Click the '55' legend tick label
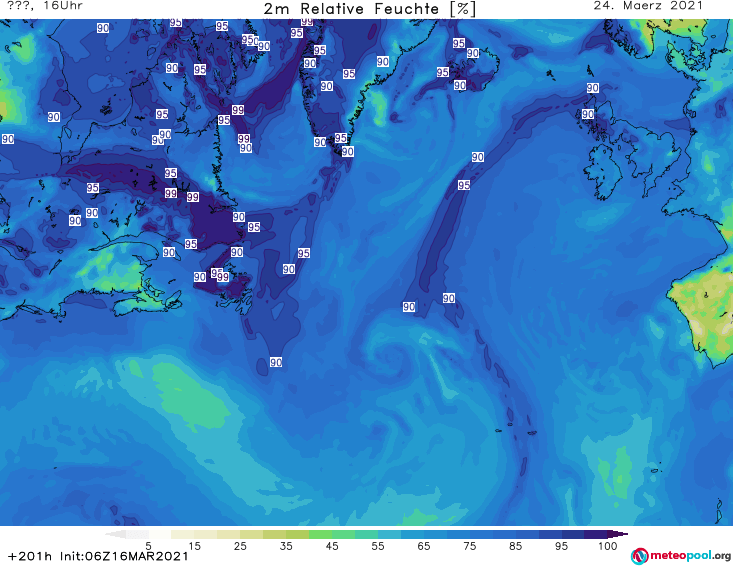Viewport: 733px width, 566px height. tap(378, 546)
